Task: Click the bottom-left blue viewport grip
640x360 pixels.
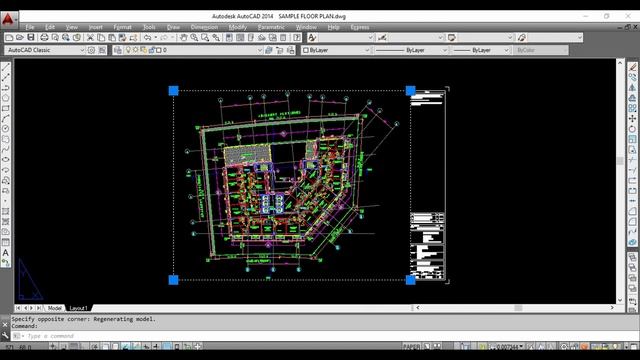Action: (x=173, y=280)
